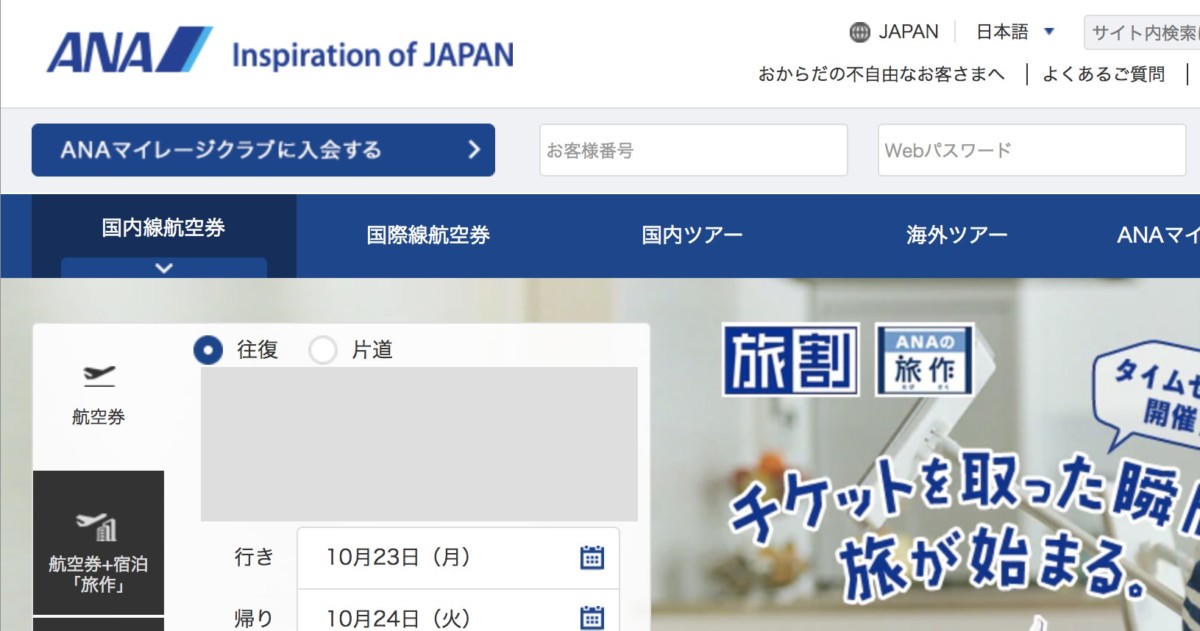Click the ANAの旅作 logo in banner

(924, 360)
